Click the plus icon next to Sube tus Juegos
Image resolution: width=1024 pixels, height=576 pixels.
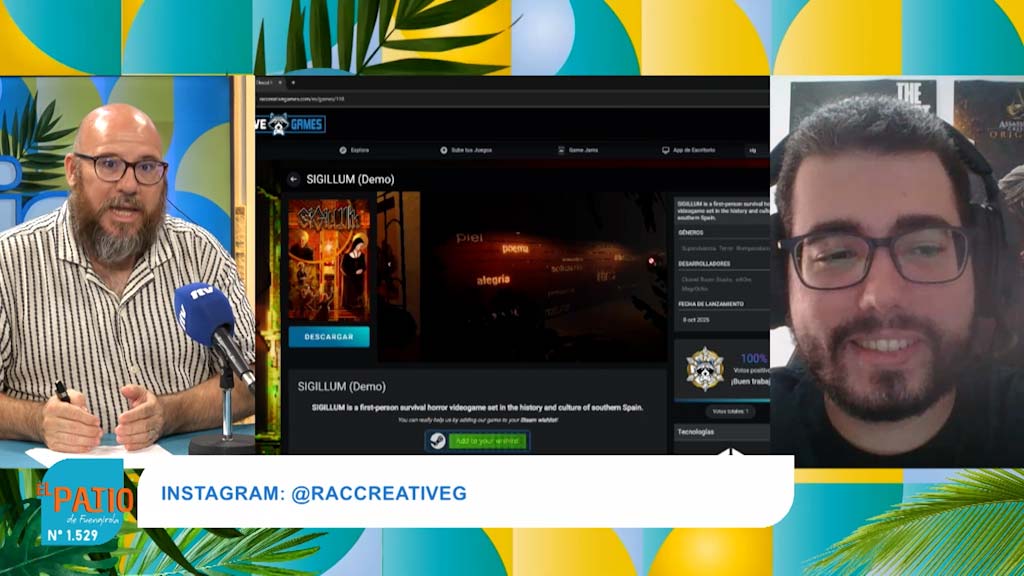[443, 150]
